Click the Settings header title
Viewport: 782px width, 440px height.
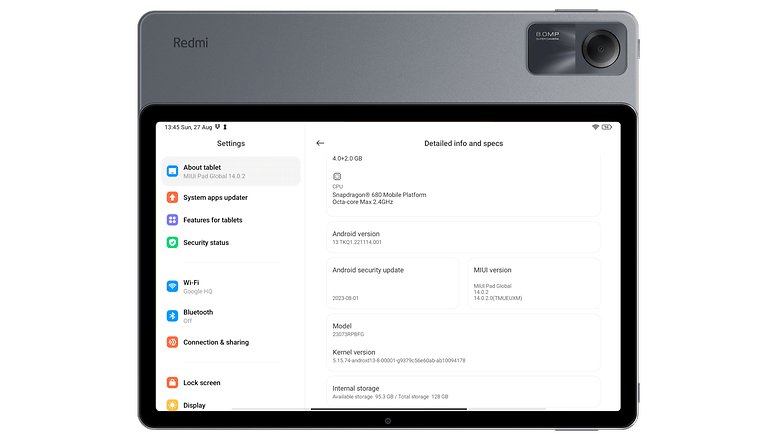point(231,143)
